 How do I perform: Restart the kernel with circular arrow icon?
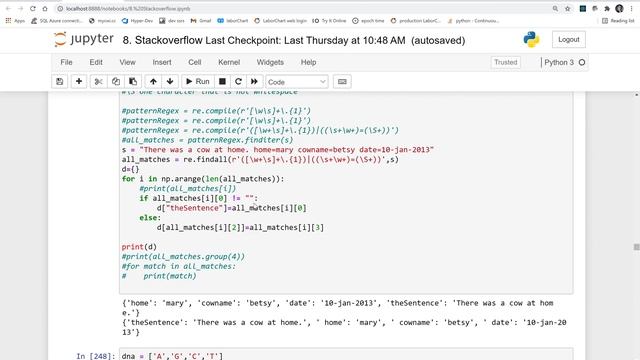coord(238,82)
